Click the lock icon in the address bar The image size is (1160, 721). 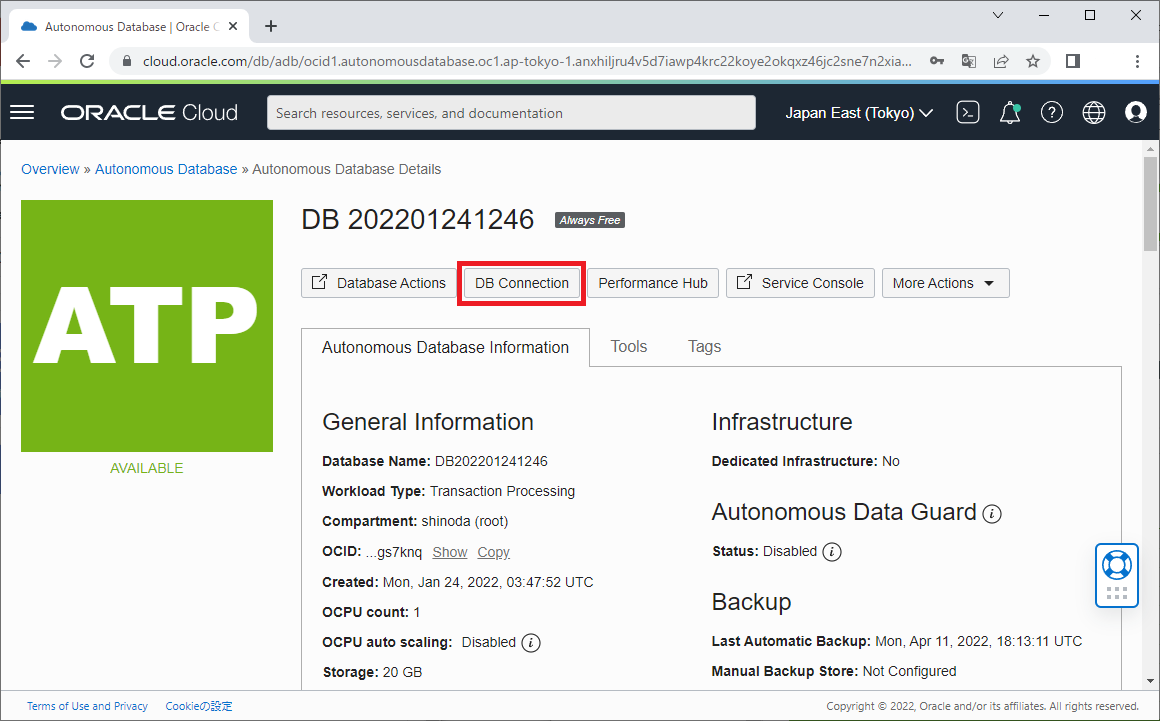point(127,61)
